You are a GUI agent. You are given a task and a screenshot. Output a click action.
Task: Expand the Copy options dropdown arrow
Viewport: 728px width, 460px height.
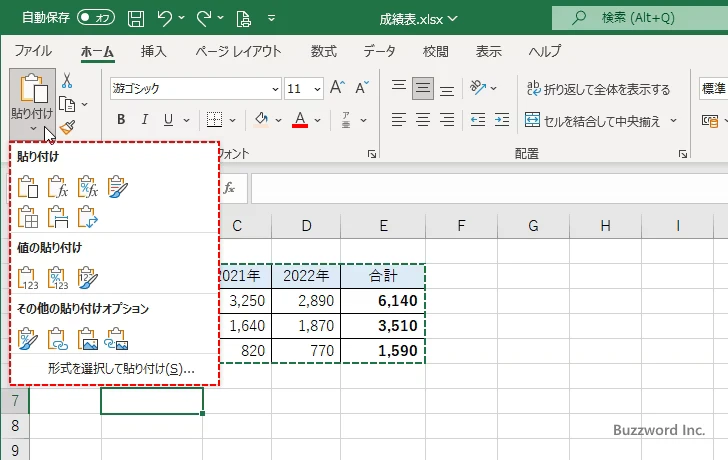click(x=84, y=104)
